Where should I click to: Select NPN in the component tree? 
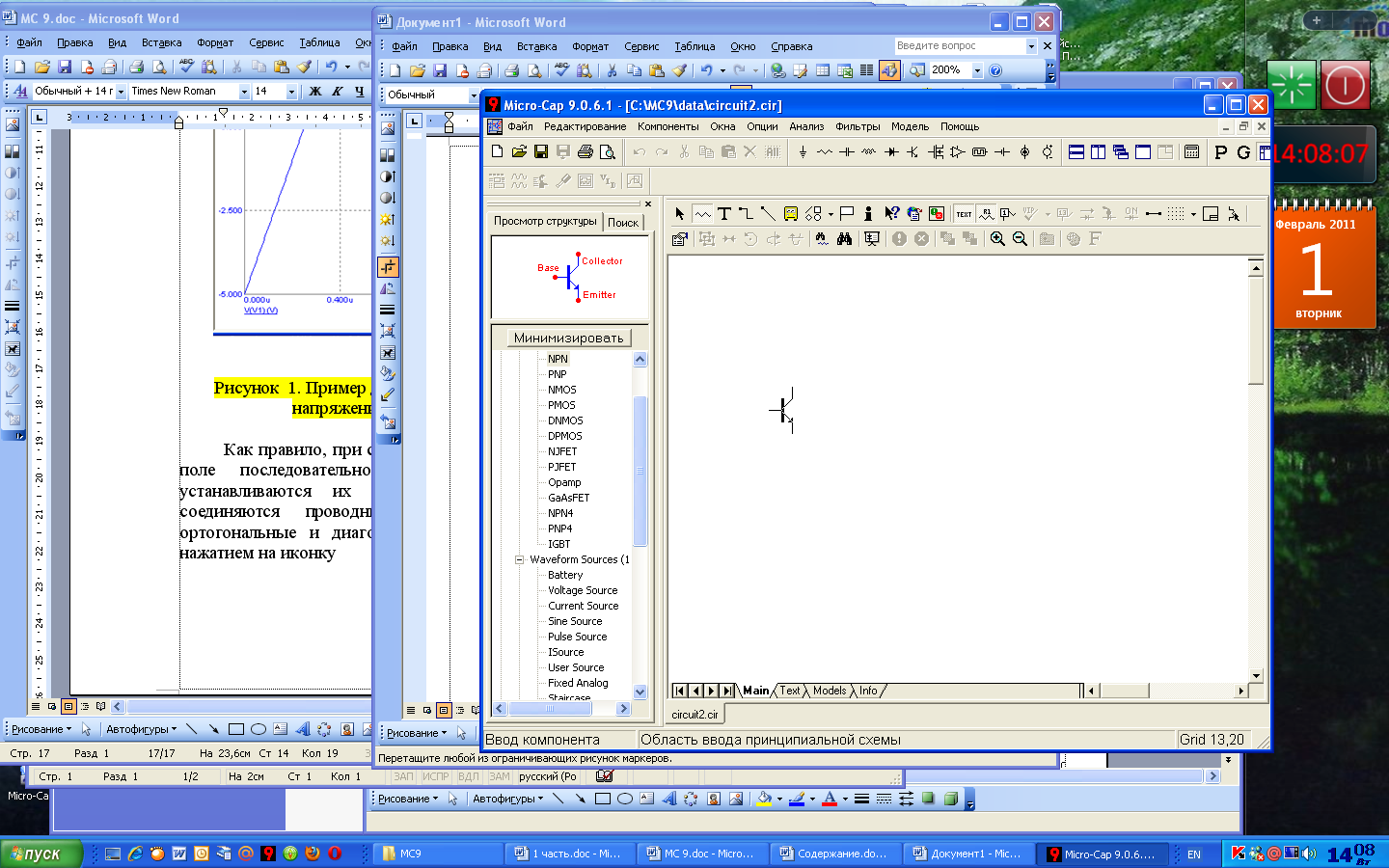point(558,359)
